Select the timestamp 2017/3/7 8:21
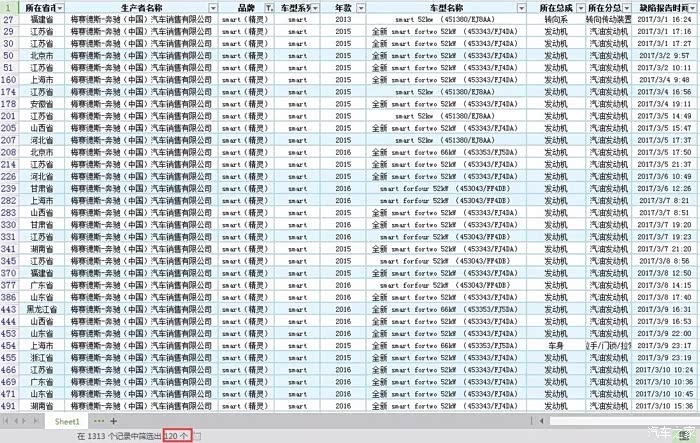The width and height of the screenshot is (700, 443). tap(664, 201)
